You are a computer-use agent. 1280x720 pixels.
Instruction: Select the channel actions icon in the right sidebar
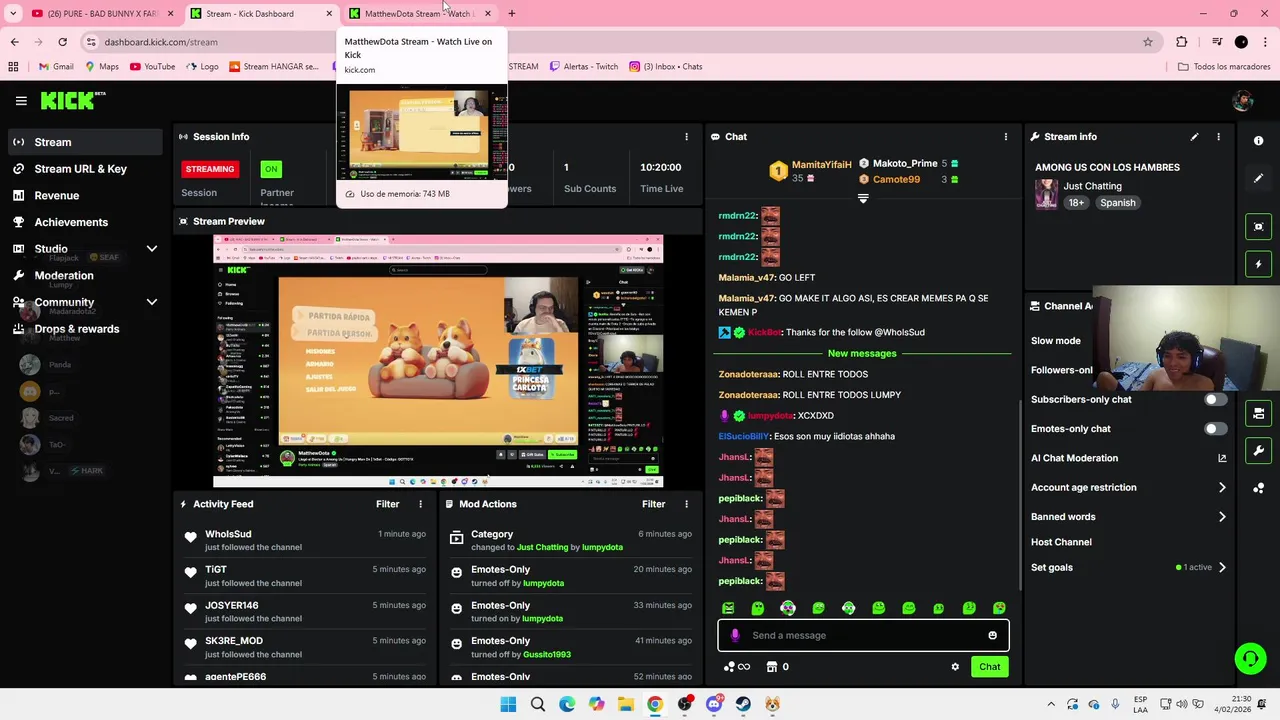click(1259, 413)
